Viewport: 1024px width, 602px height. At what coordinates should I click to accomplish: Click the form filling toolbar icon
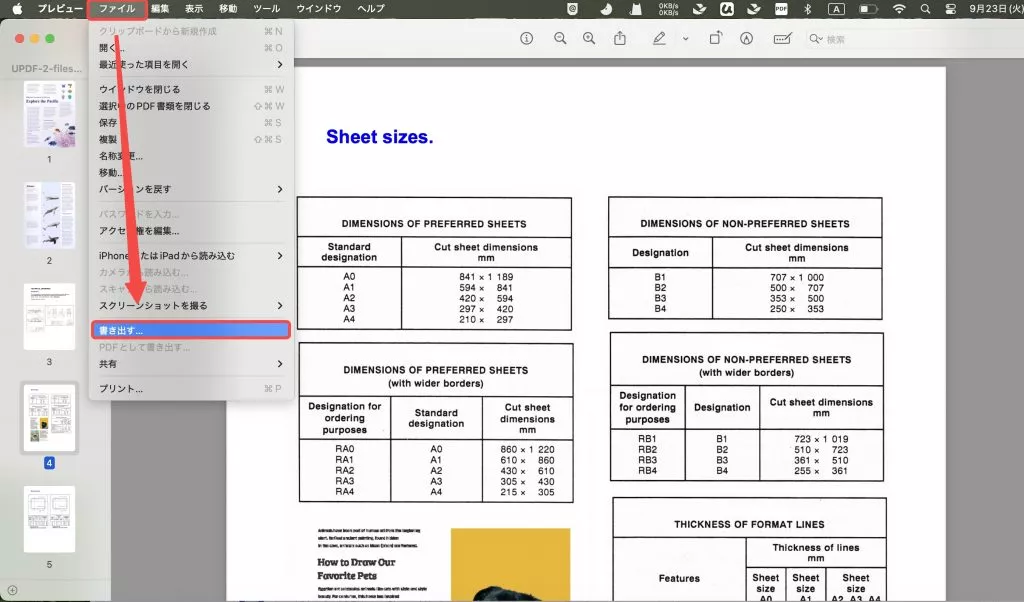pyautogui.click(x=782, y=39)
